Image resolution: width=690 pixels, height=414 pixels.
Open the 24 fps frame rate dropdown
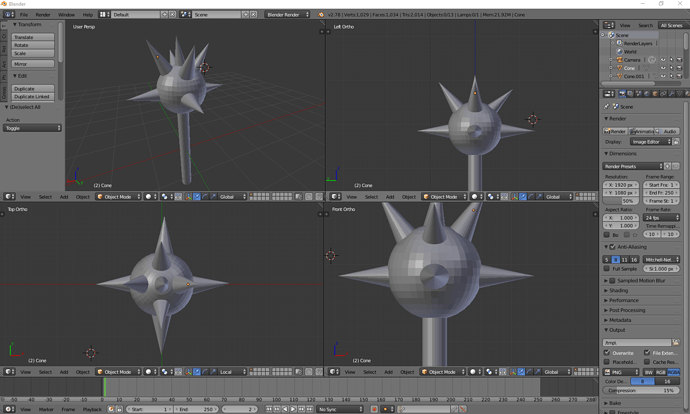pos(661,217)
